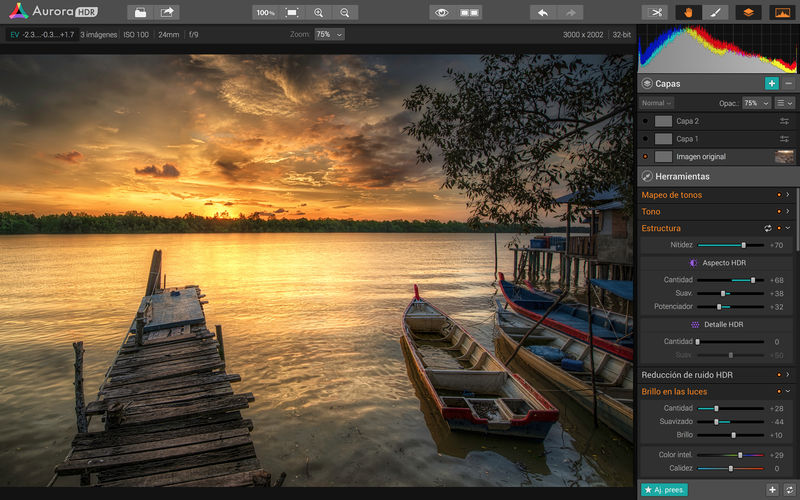Click the zoom in magnifier icon

tap(318, 12)
